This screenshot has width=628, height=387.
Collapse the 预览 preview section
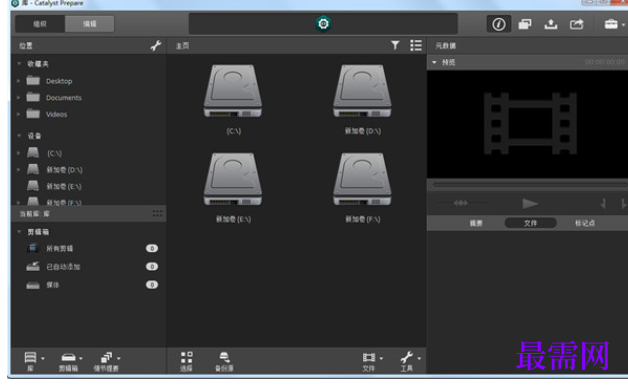(434, 62)
